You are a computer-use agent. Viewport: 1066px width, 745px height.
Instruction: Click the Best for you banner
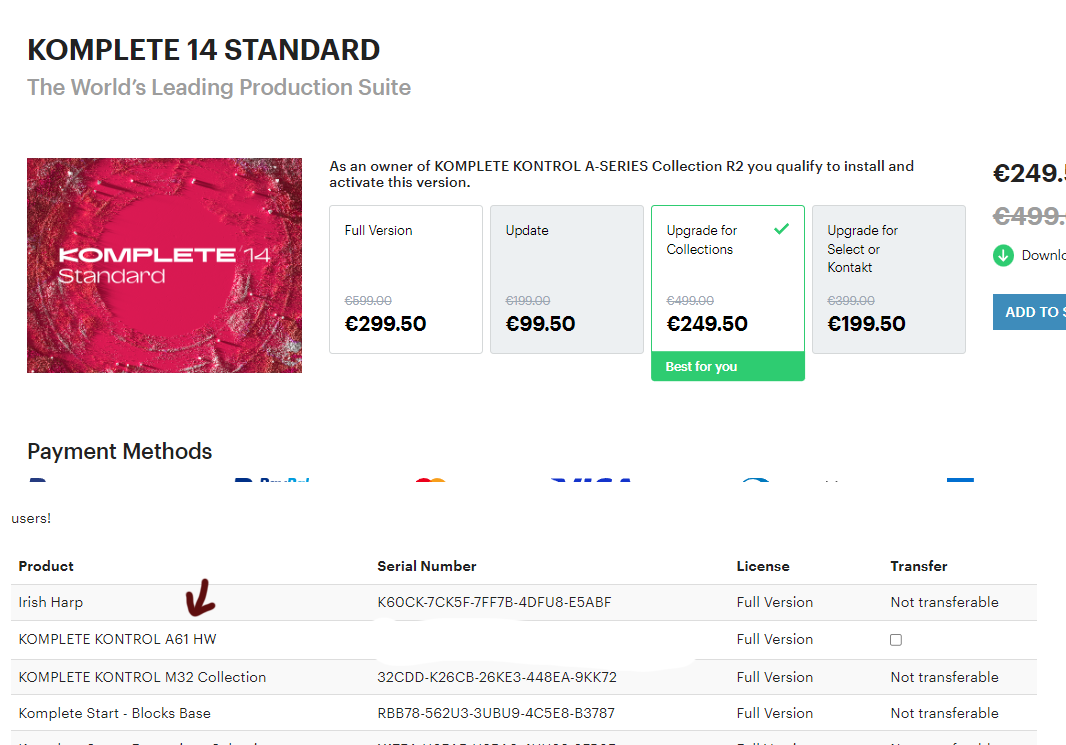pos(727,366)
